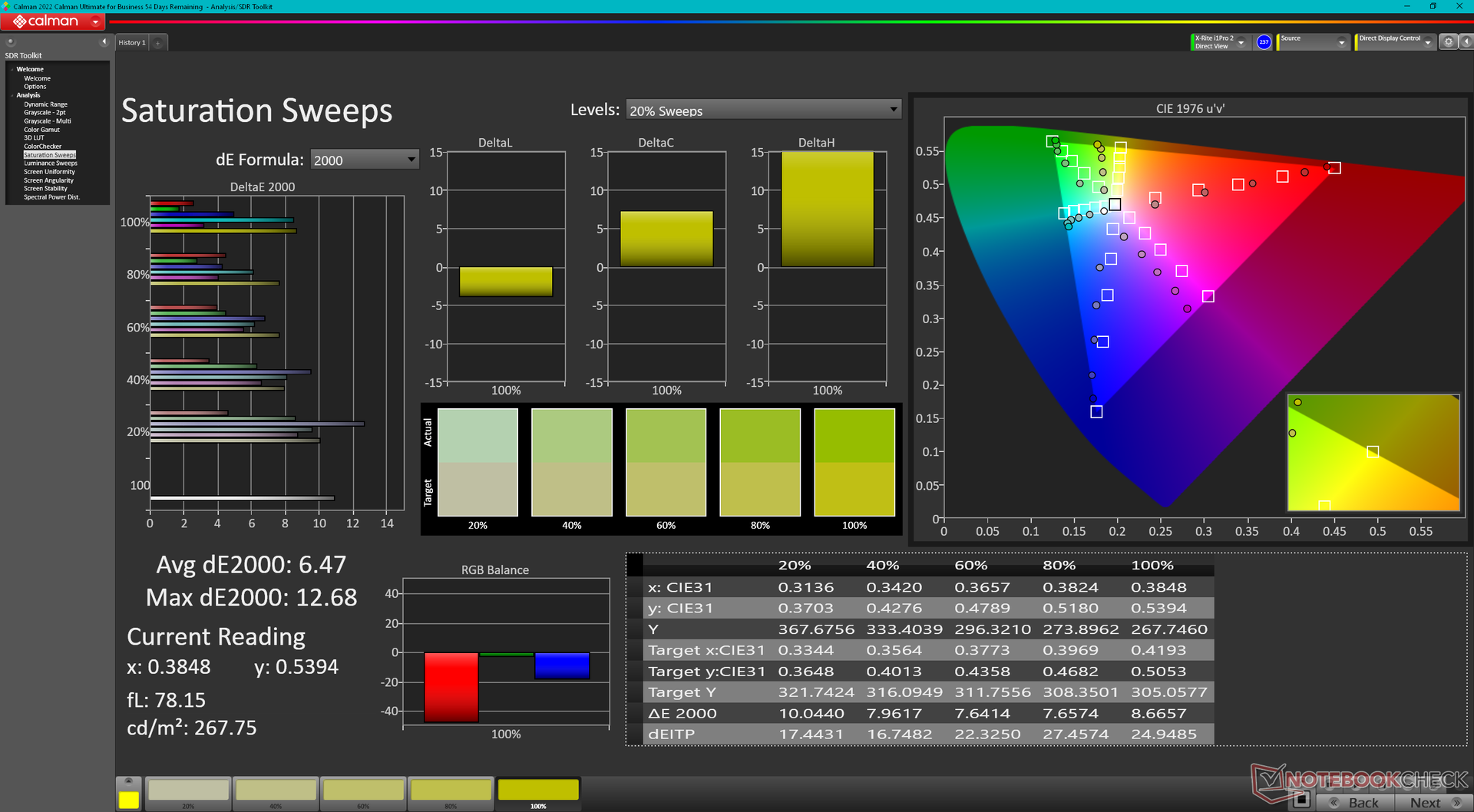Add a new history tab with plus
Image resolution: width=1474 pixels, height=812 pixels.
point(157,43)
